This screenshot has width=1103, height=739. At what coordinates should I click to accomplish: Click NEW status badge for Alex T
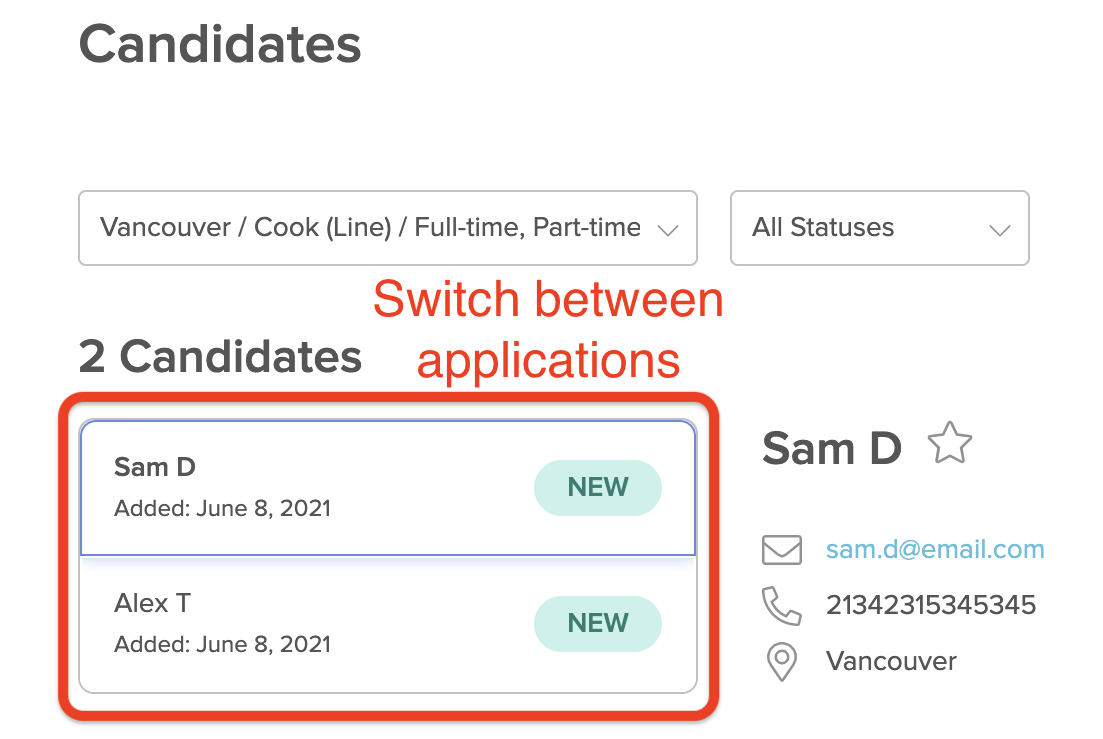pyautogui.click(x=598, y=623)
